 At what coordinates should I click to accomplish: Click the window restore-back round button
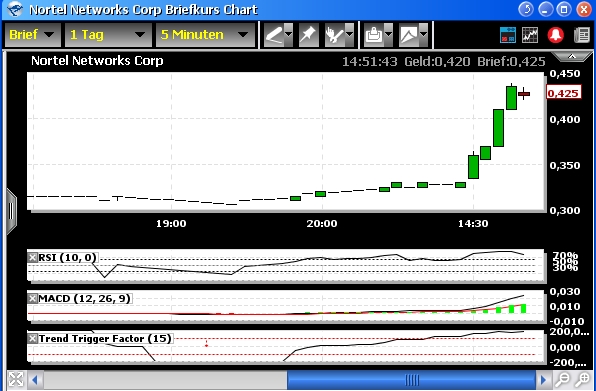[x=526, y=9]
